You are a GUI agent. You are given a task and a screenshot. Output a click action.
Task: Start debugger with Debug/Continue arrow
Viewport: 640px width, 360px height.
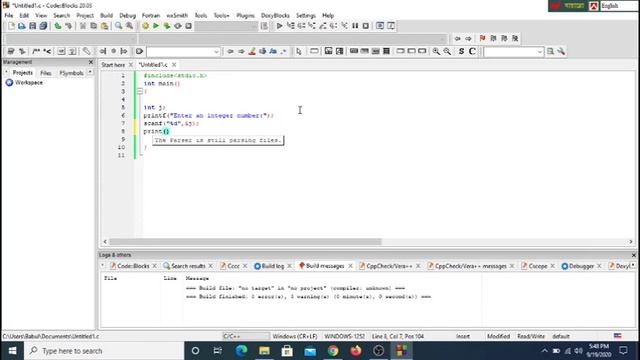279,26
